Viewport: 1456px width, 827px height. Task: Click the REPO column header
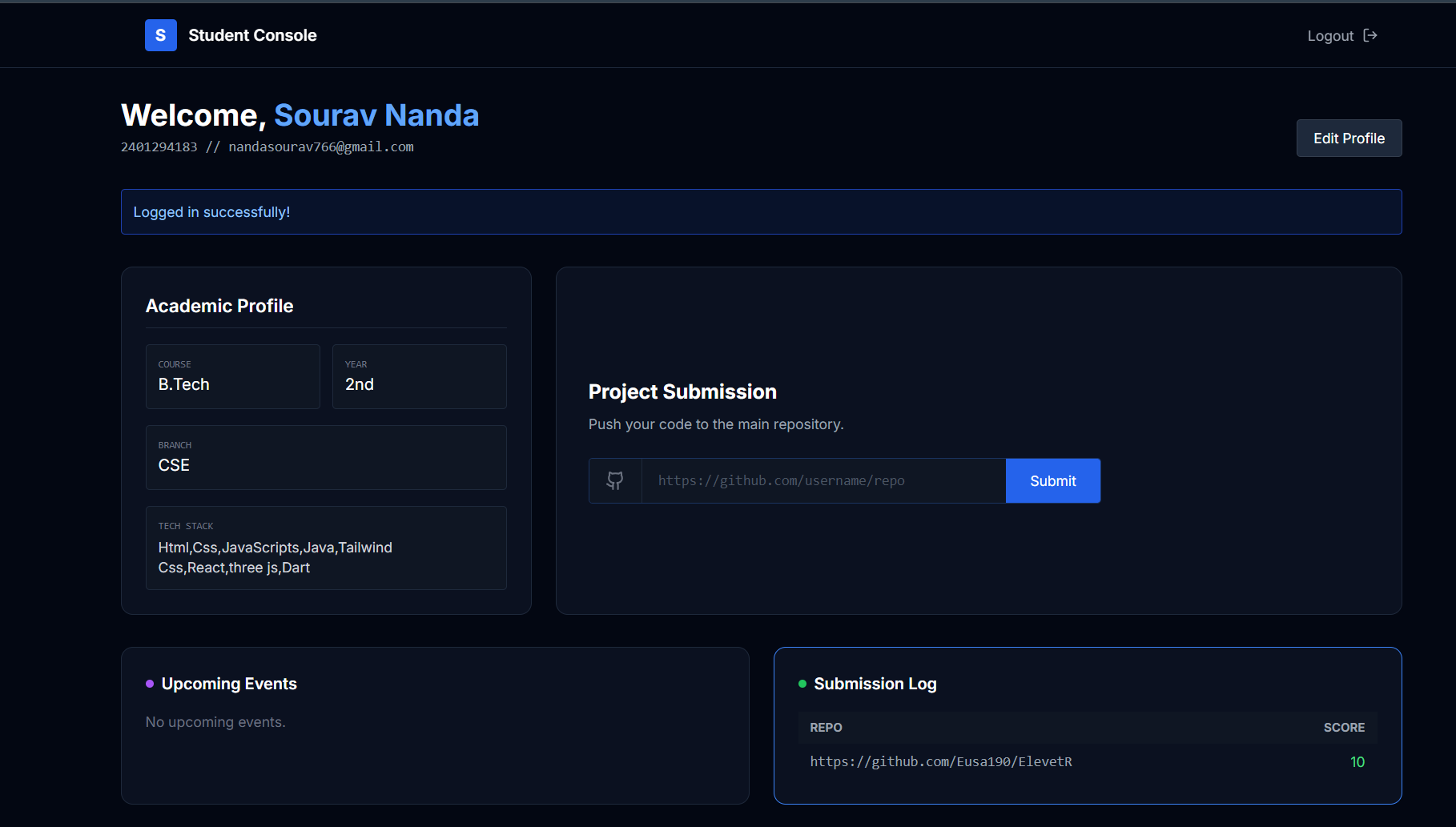826,728
